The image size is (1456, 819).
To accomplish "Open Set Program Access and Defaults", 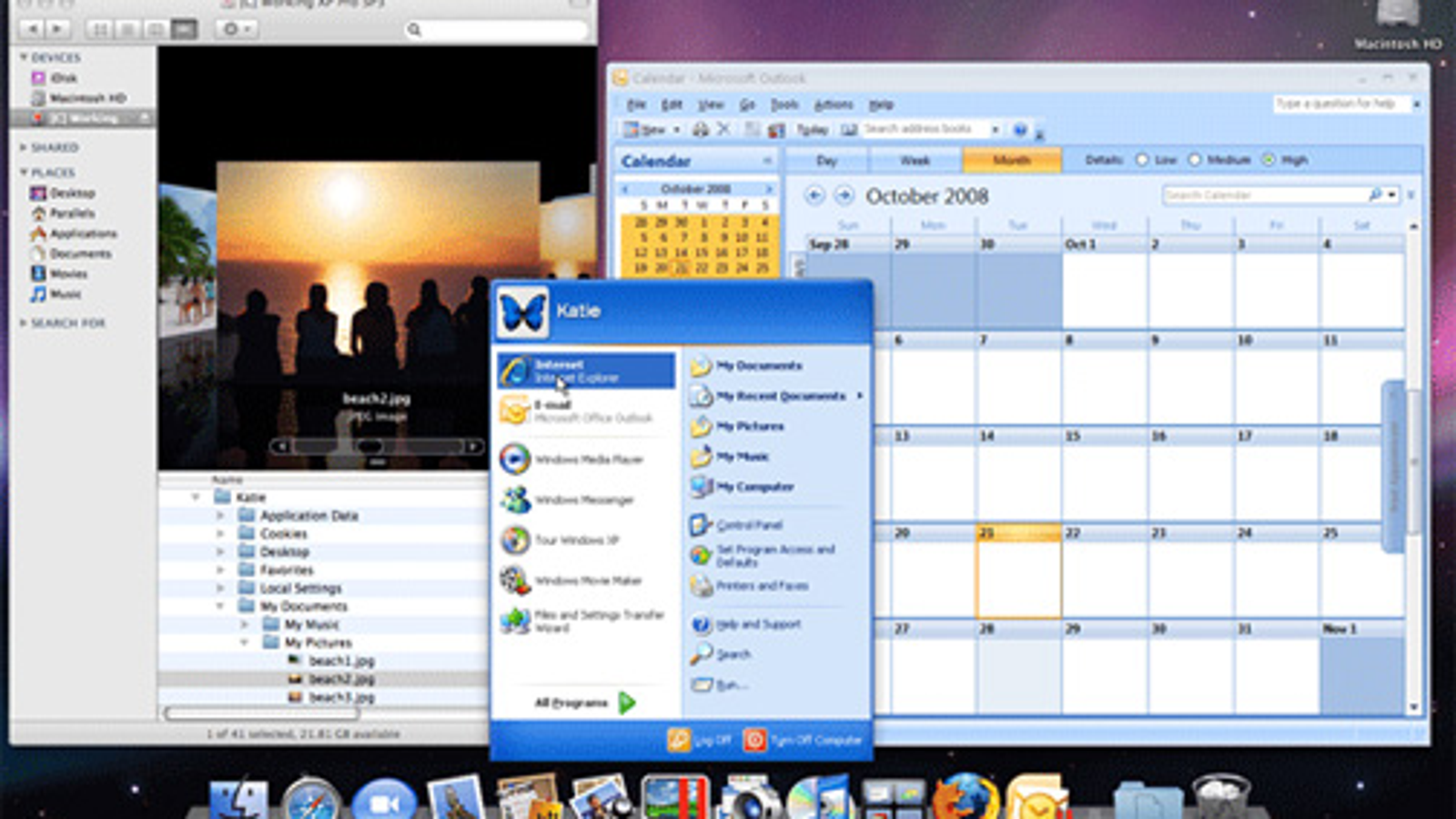I will click(x=763, y=555).
